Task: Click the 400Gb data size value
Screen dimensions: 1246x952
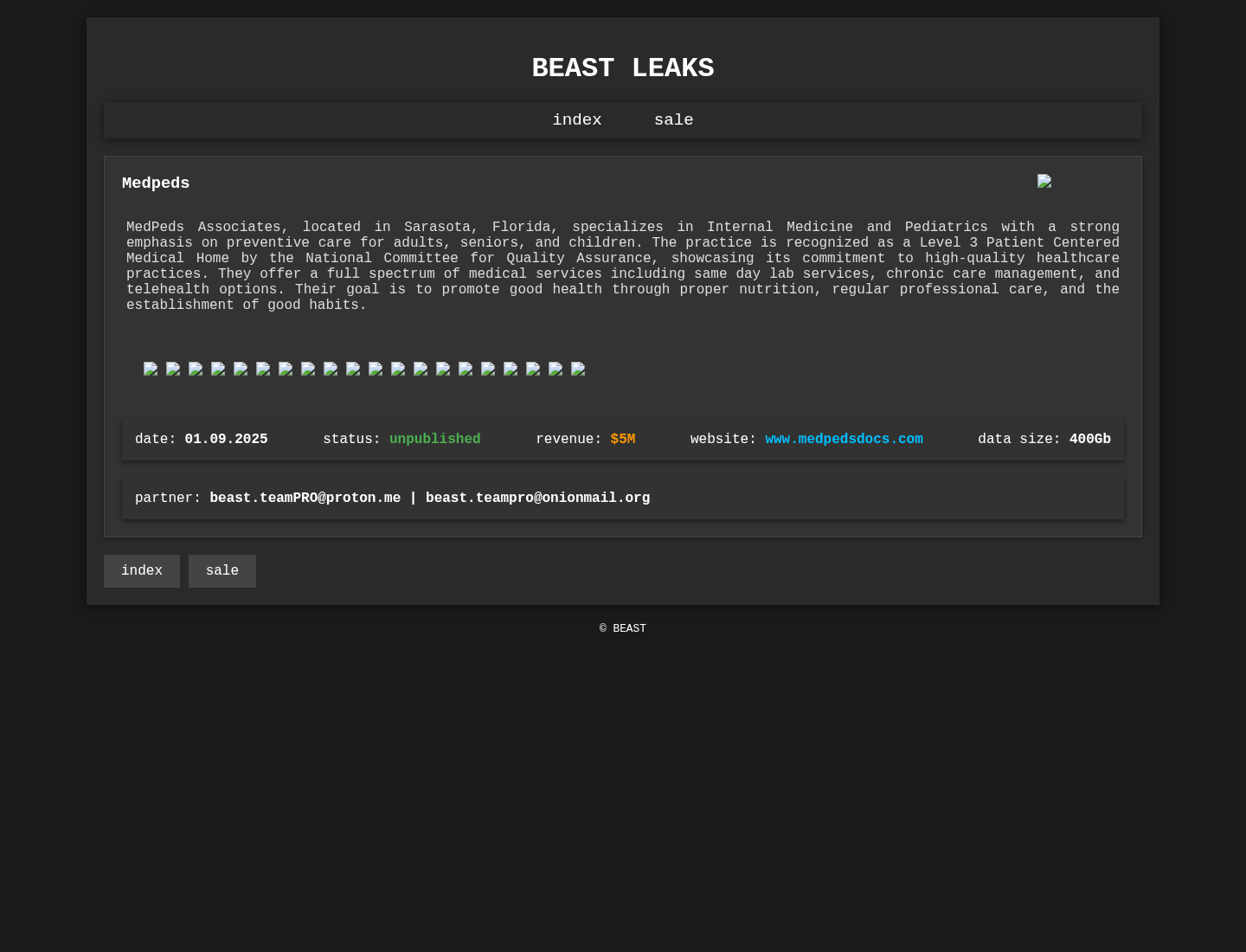Action: click(x=1090, y=440)
